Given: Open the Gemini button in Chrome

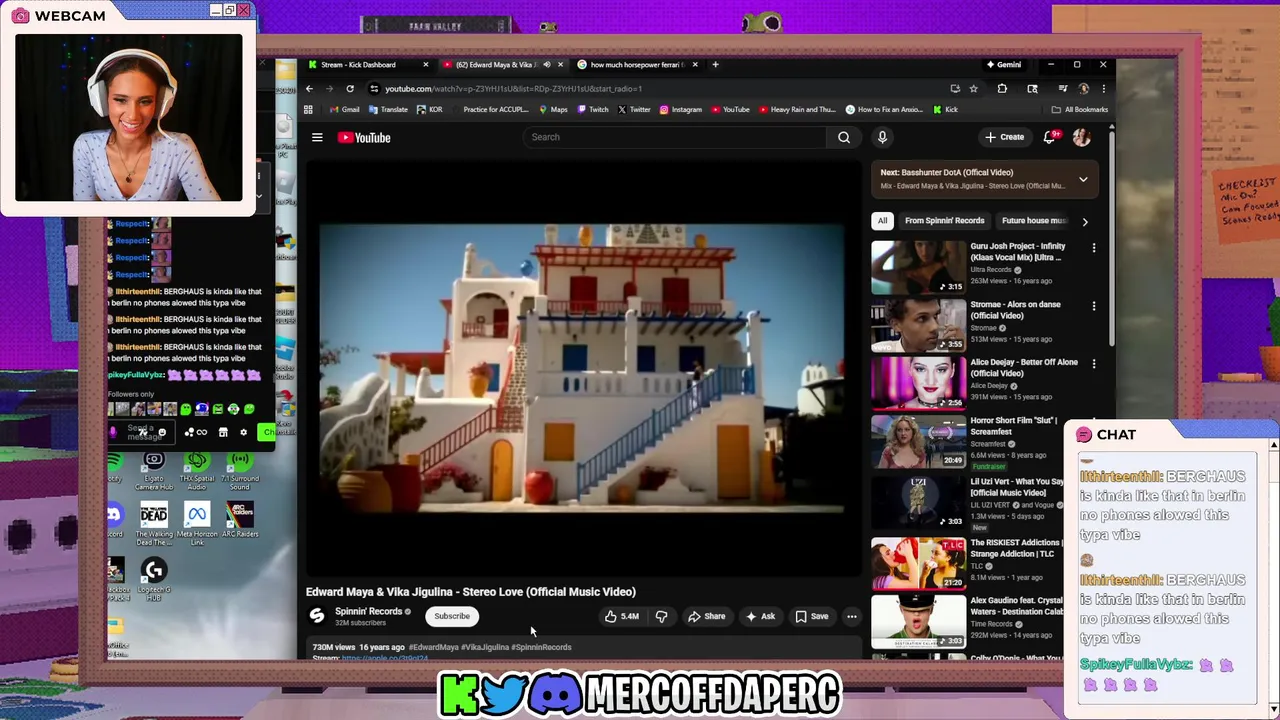Looking at the screenshot, I should (1004, 65).
